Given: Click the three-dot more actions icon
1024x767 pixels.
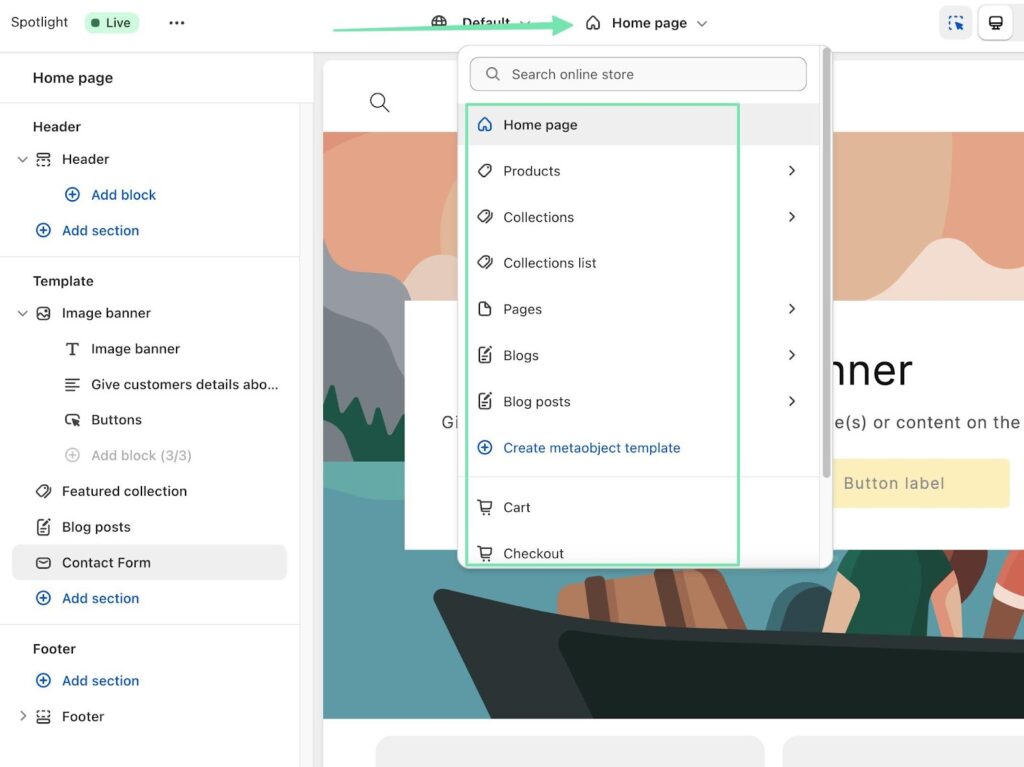Looking at the screenshot, I should click(177, 23).
